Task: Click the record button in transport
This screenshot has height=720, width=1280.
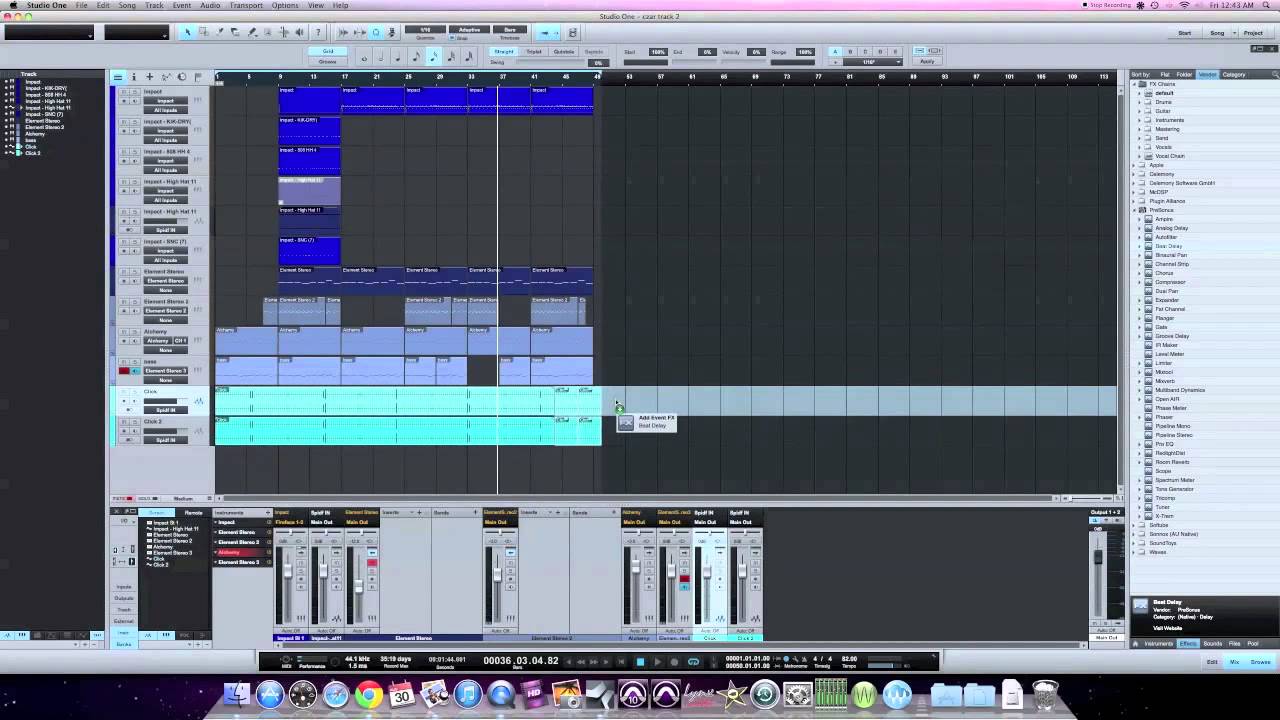Action: tap(674, 661)
